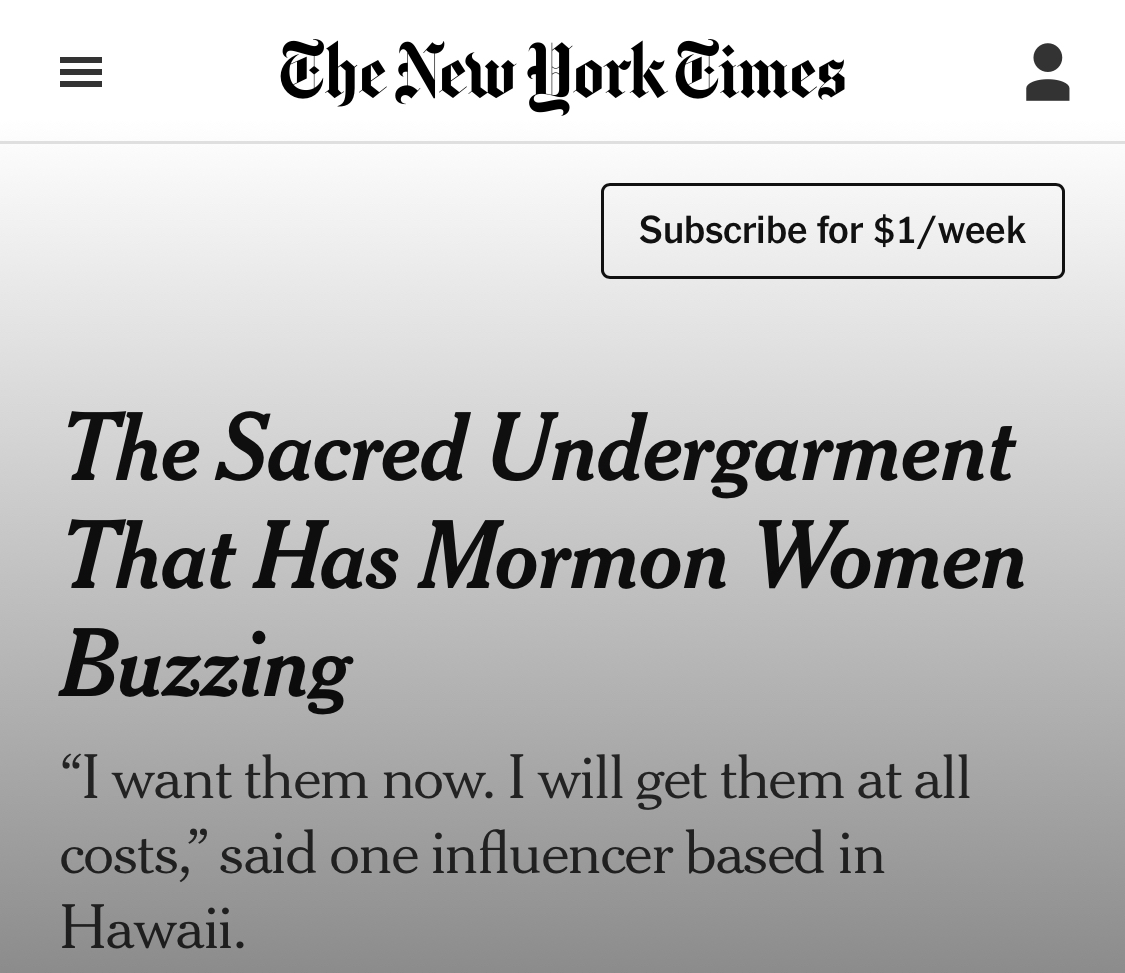
Task: Open the hamburger sections menu
Action: coord(81,72)
